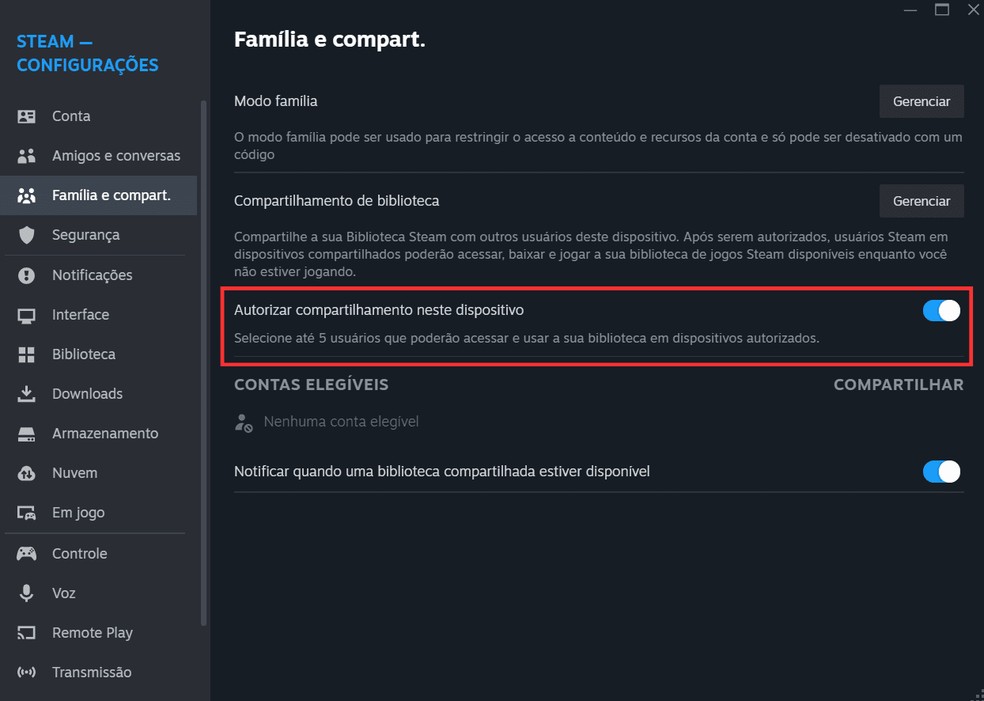Click the Controle gamepad icon
The width and height of the screenshot is (984, 701).
[x=27, y=553]
